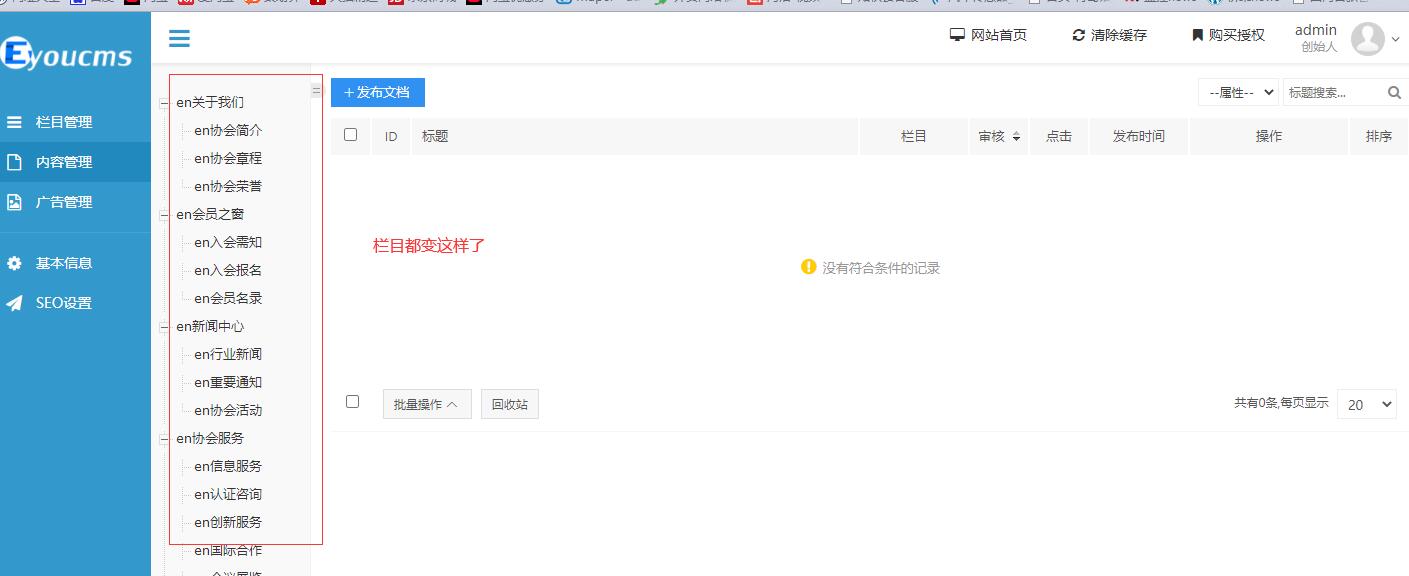Select en会员之窗 in the tree
This screenshot has width=1409, height=576.
210,214
